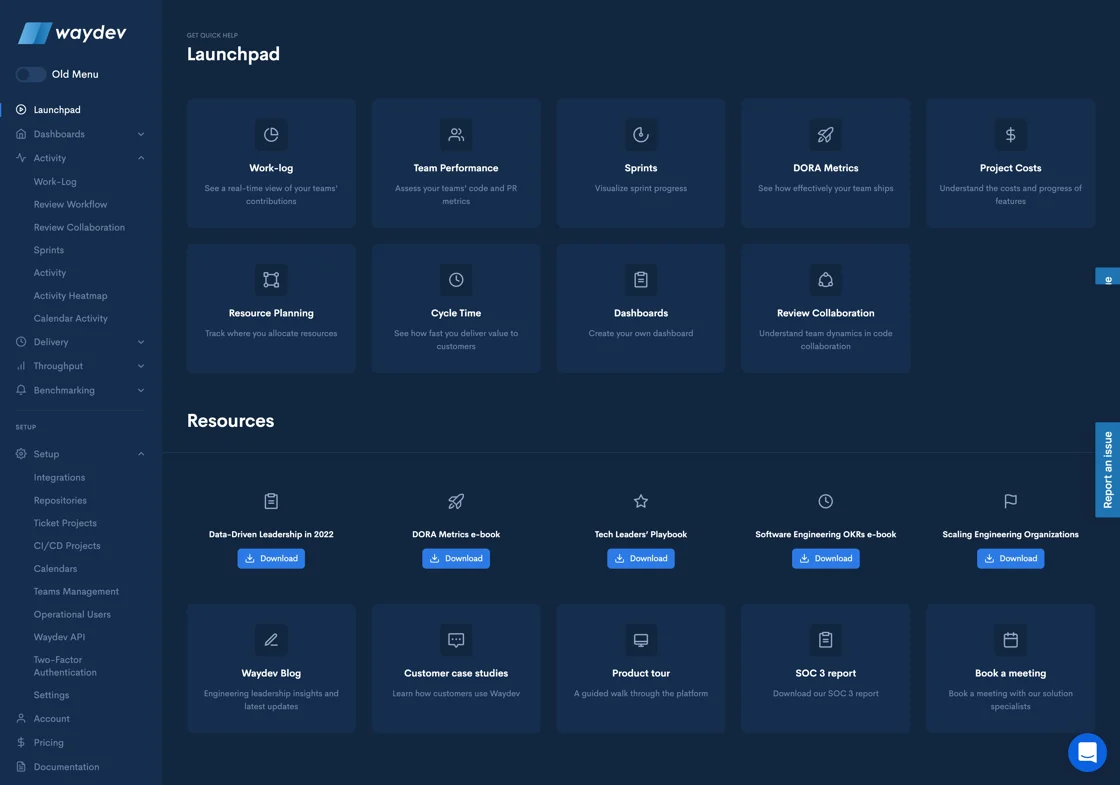The image size is (1120, 785).
Task: Click the Waydev Blog pencil icon
Action: (271, 639)
